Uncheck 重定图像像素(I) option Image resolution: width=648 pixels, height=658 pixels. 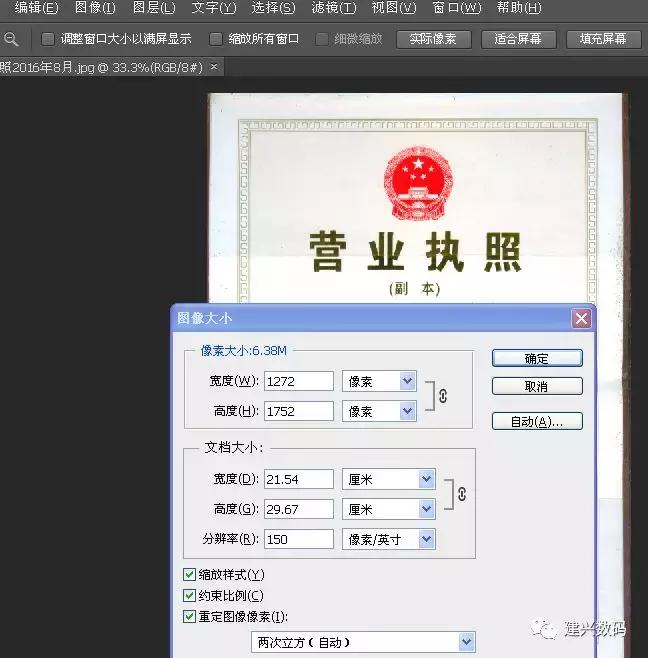(x=189, y=616)
